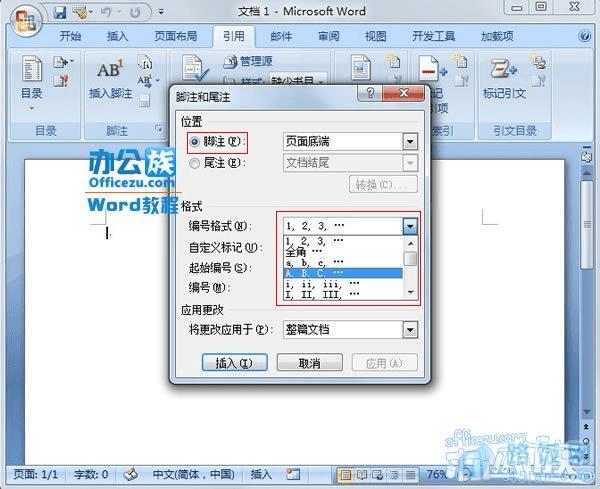This screenshot has width=600, height=489.
Task: Open the 脚注 group dialog launcher
Action: (158, 129)
